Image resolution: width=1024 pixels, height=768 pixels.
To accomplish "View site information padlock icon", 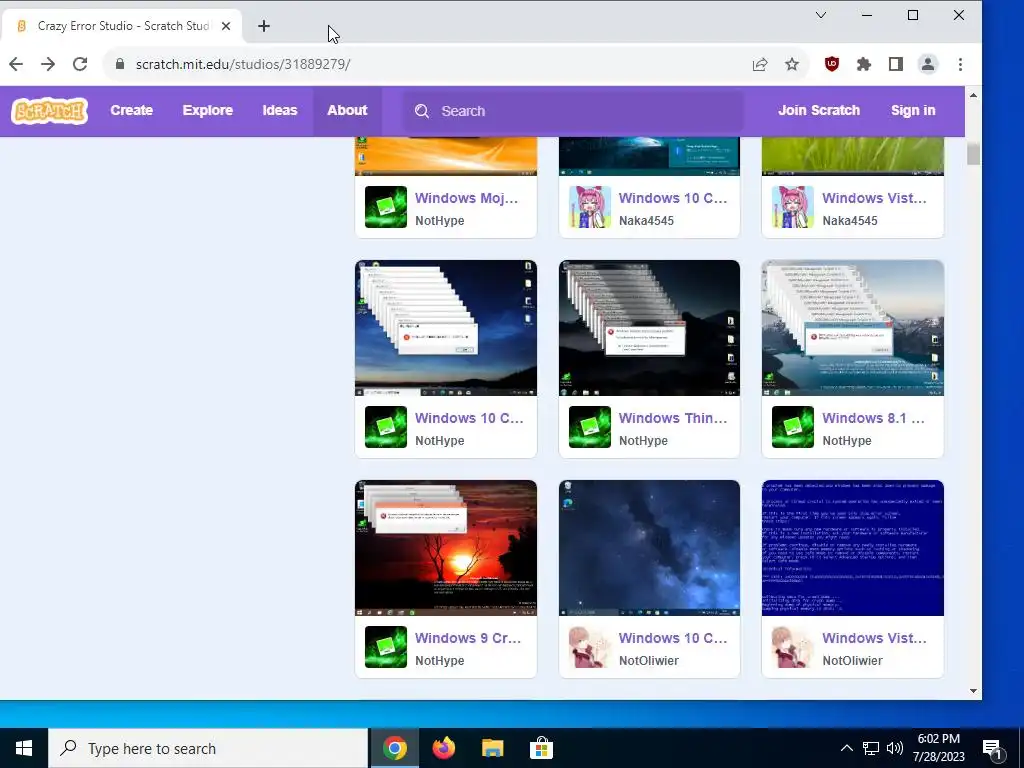I will pyautogui.click(x=120, y=64).
